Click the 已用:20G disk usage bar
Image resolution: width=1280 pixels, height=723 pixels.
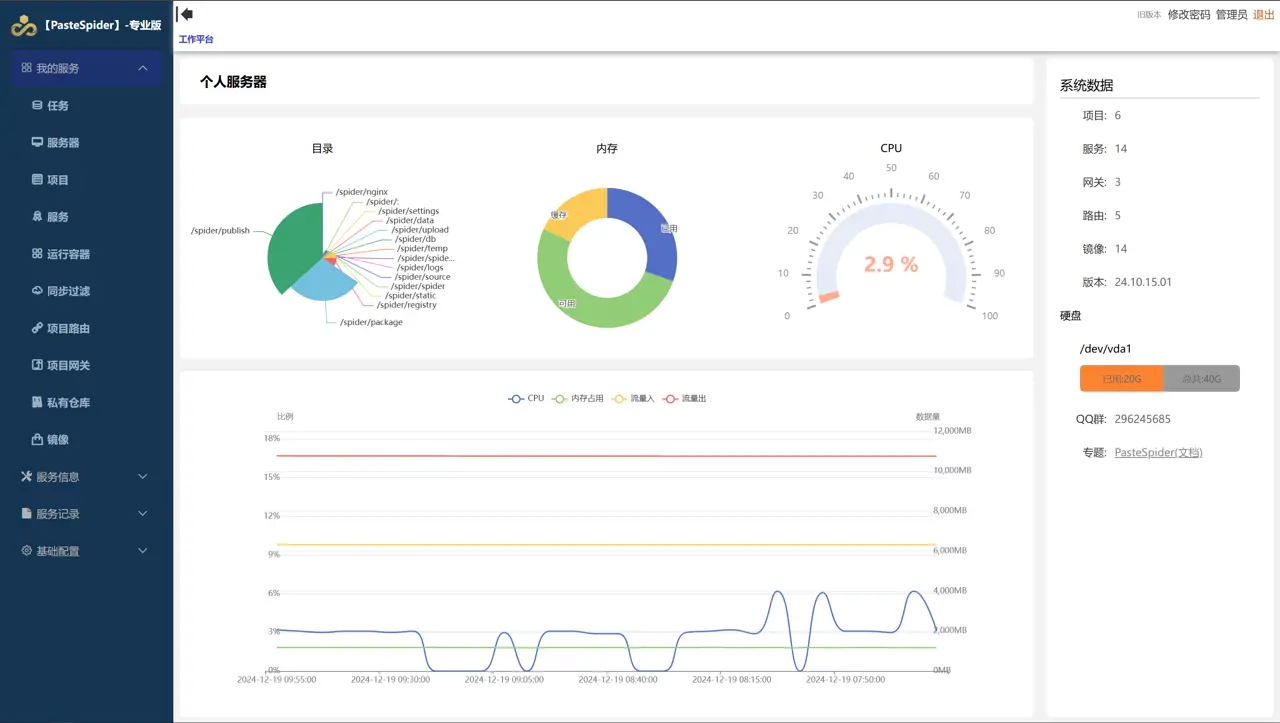(1122, 378)
